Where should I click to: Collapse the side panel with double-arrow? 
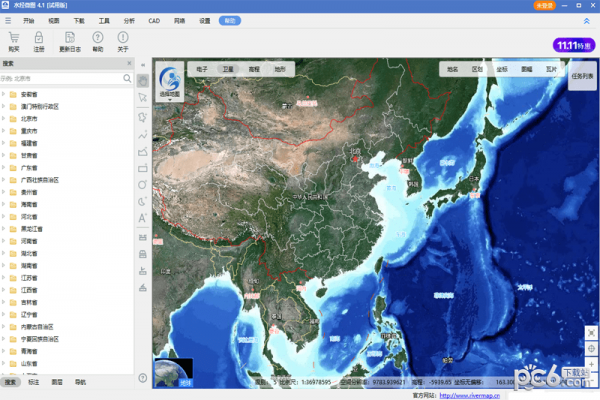click(x=143, y=65)
